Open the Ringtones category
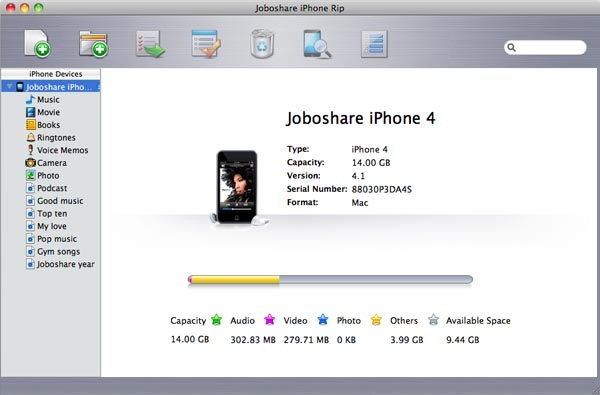The width and height of the screenshot is (600, 395). 56,137
